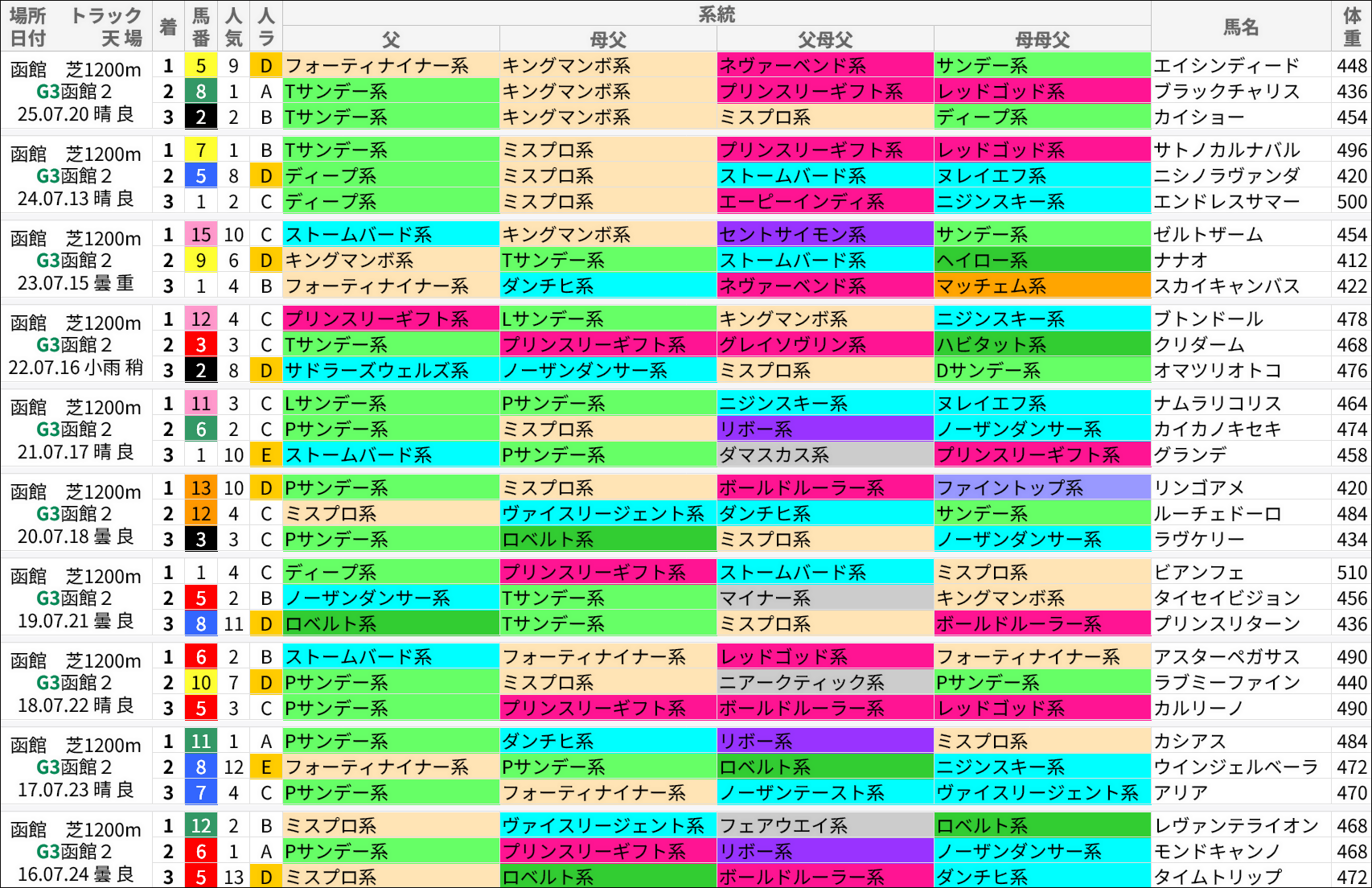Select the Dサンデー系 cell
Screen dimensions: 1372x888
1042,371
